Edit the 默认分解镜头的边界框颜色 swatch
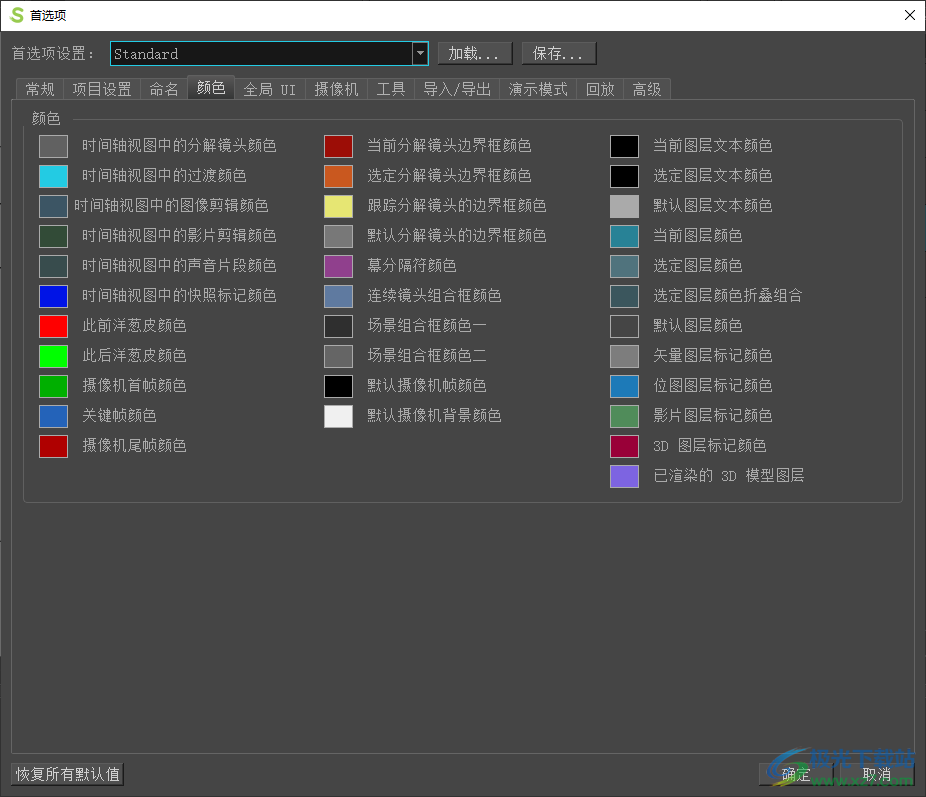This screenshot has width=926, height=797. [x=338, y=236]
